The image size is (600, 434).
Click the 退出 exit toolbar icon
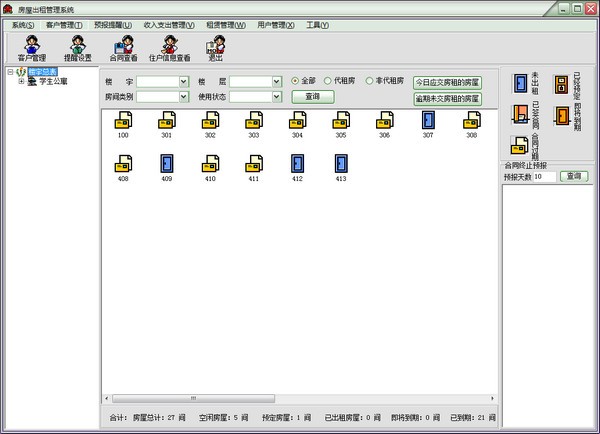(215, 47)
